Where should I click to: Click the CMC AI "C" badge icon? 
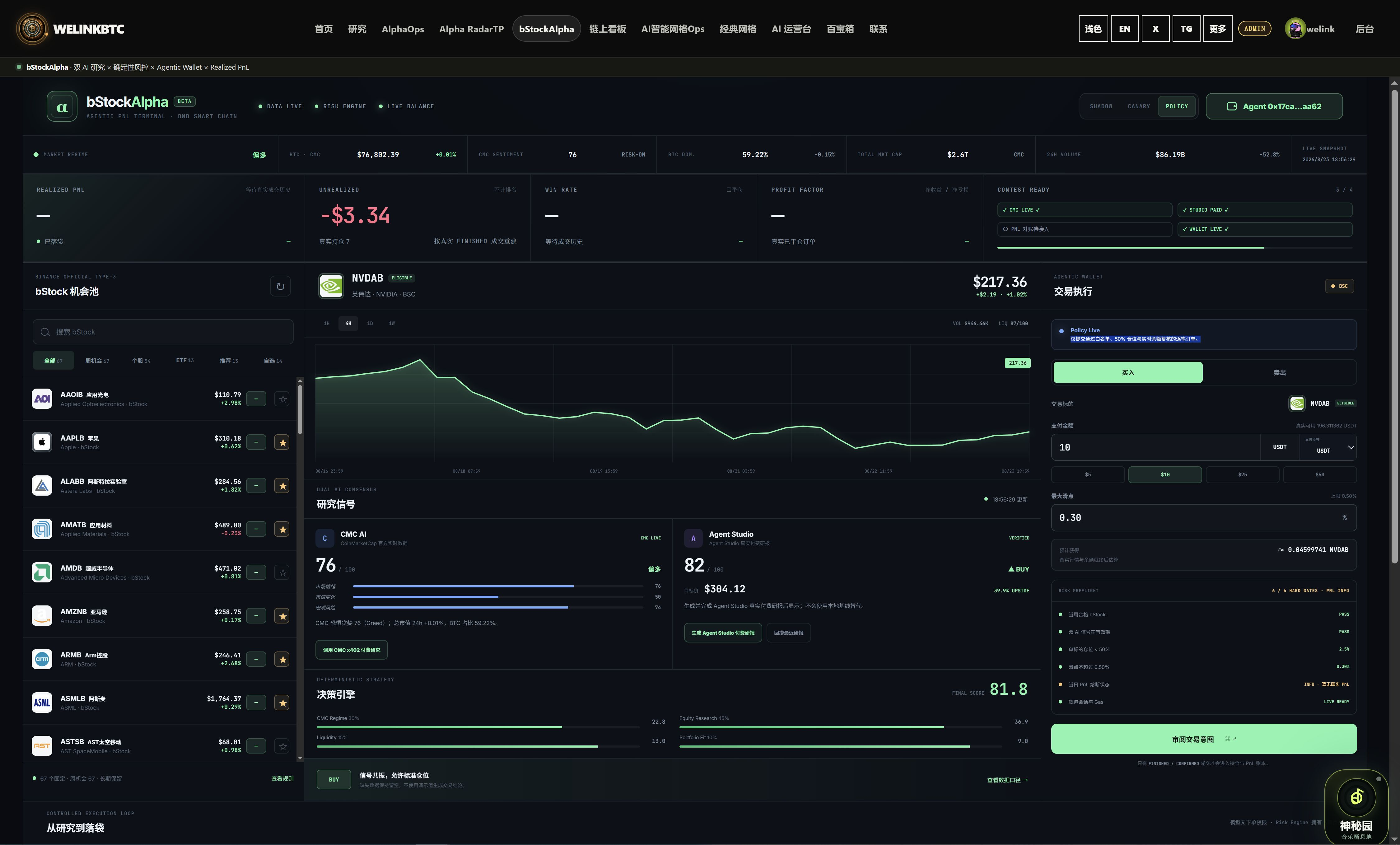click(x=325, y=538)
